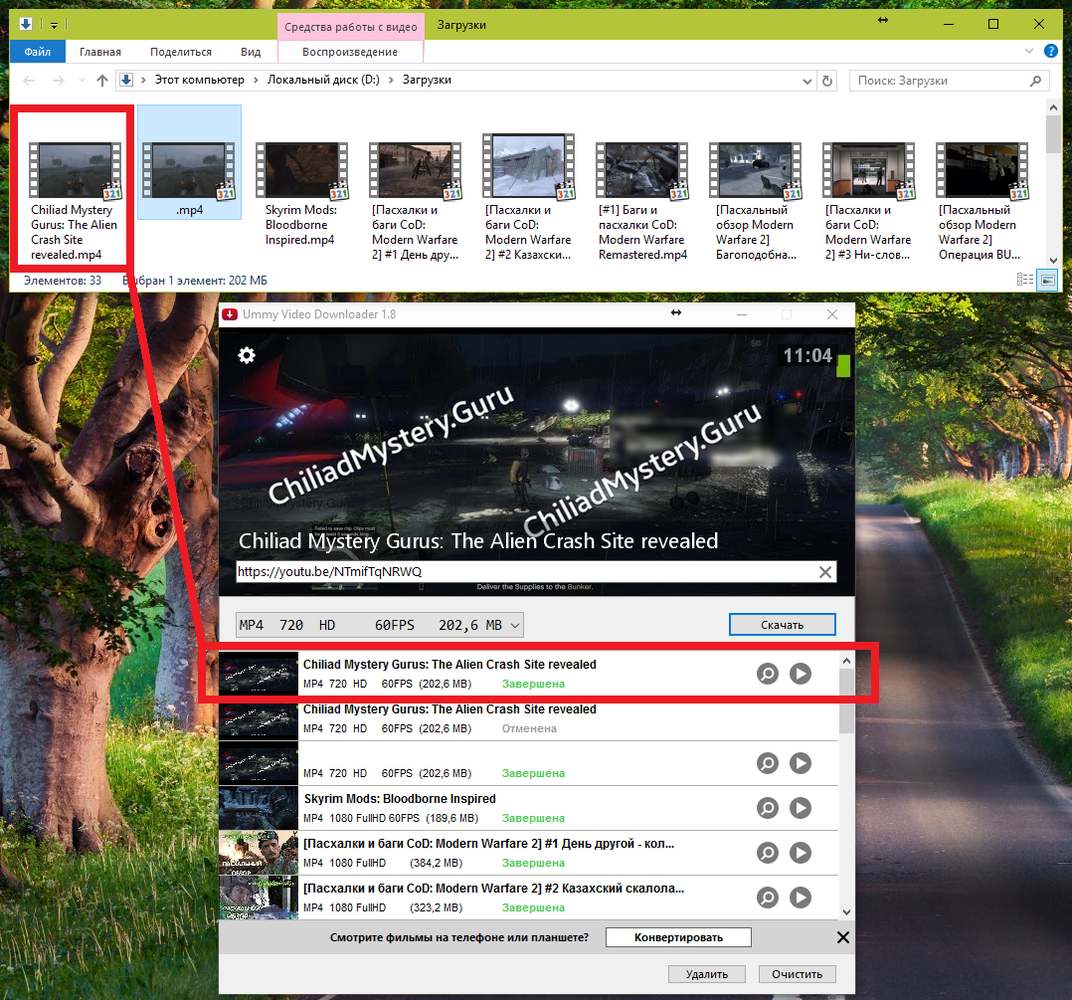The width and height of the screenshot is (1072, 1000).
Task: Open quick access toolbar customize dropdown
Action: [x=54, y=25]
